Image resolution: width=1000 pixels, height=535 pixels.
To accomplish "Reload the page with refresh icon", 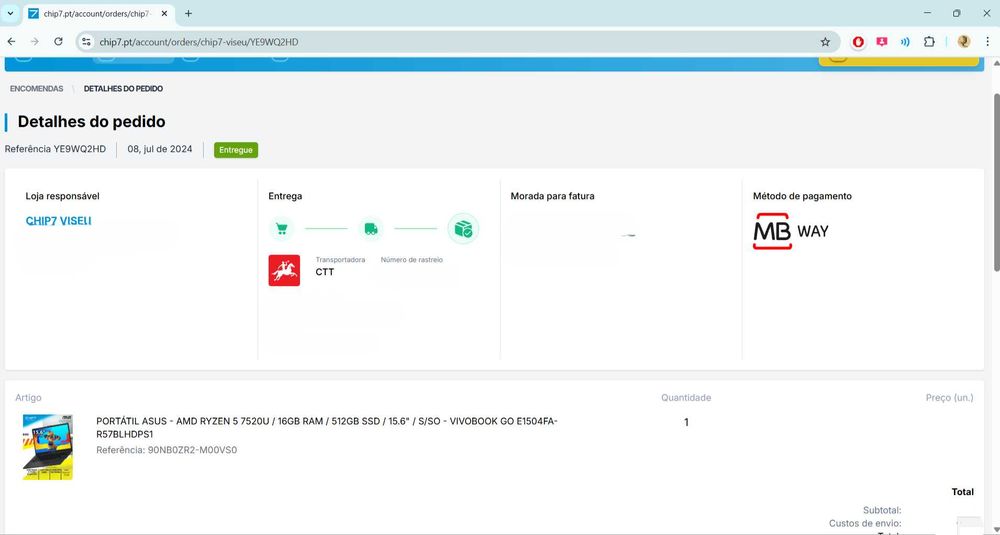I will tap(58, 41).
